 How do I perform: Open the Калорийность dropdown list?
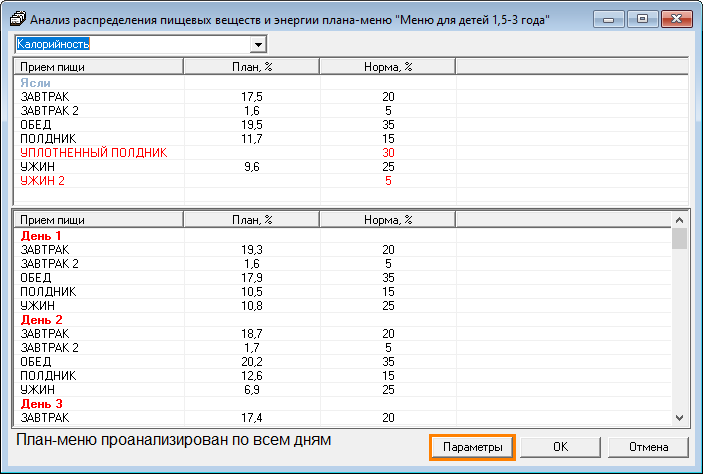point(258,45)
